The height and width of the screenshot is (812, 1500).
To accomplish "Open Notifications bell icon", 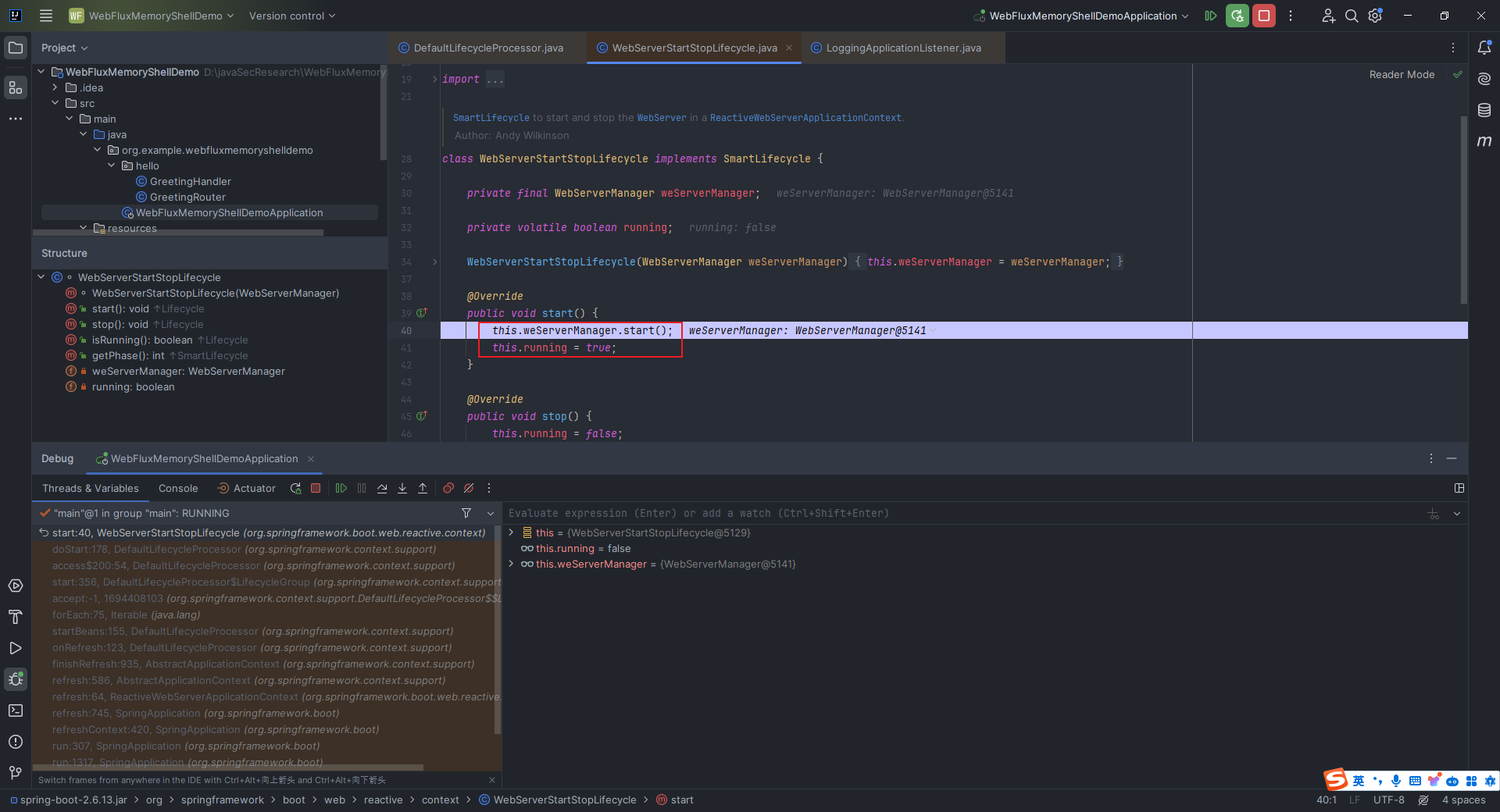I will pos(1484,48).
